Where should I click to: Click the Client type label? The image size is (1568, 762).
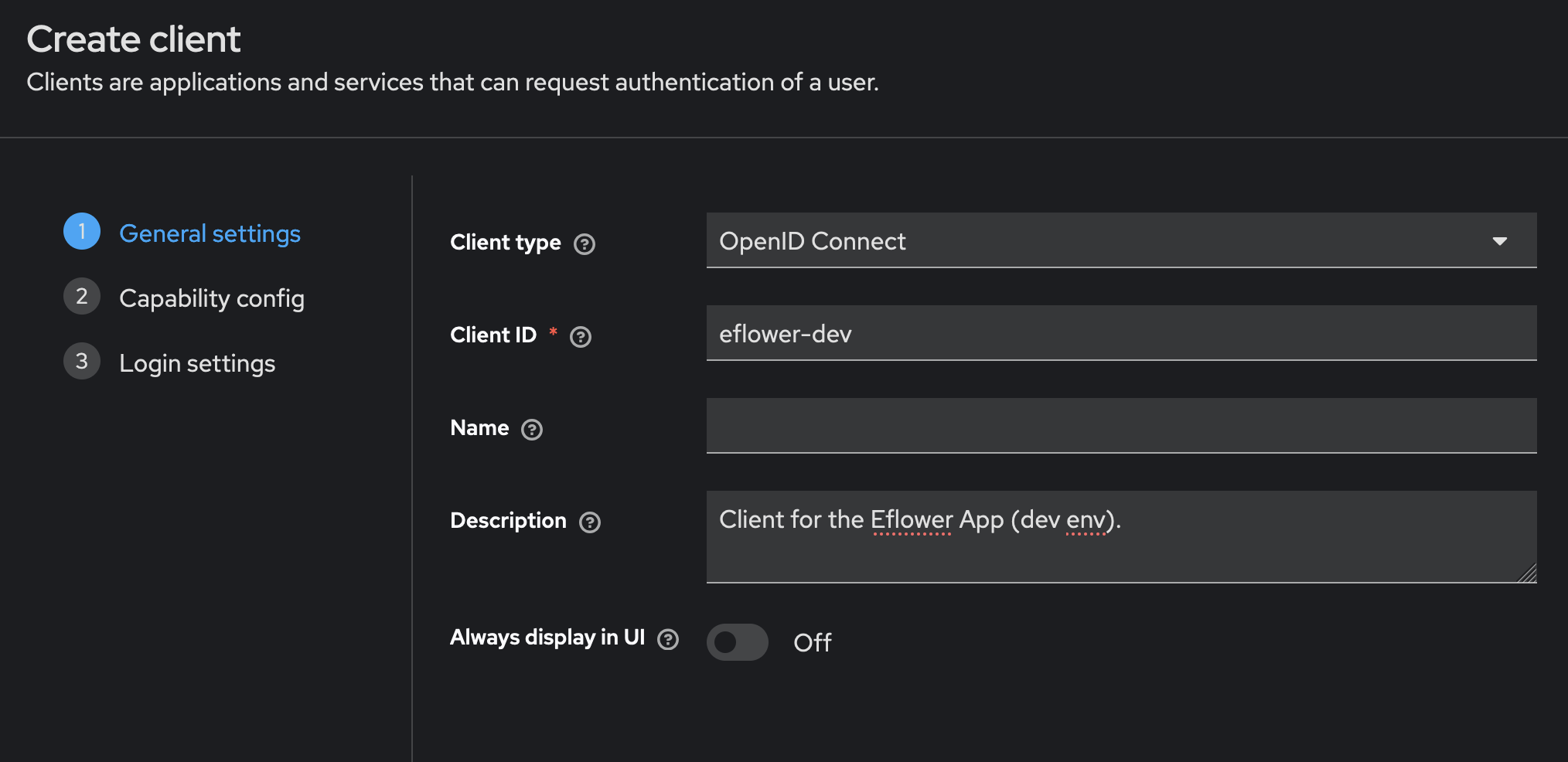[x=506, y=243]
